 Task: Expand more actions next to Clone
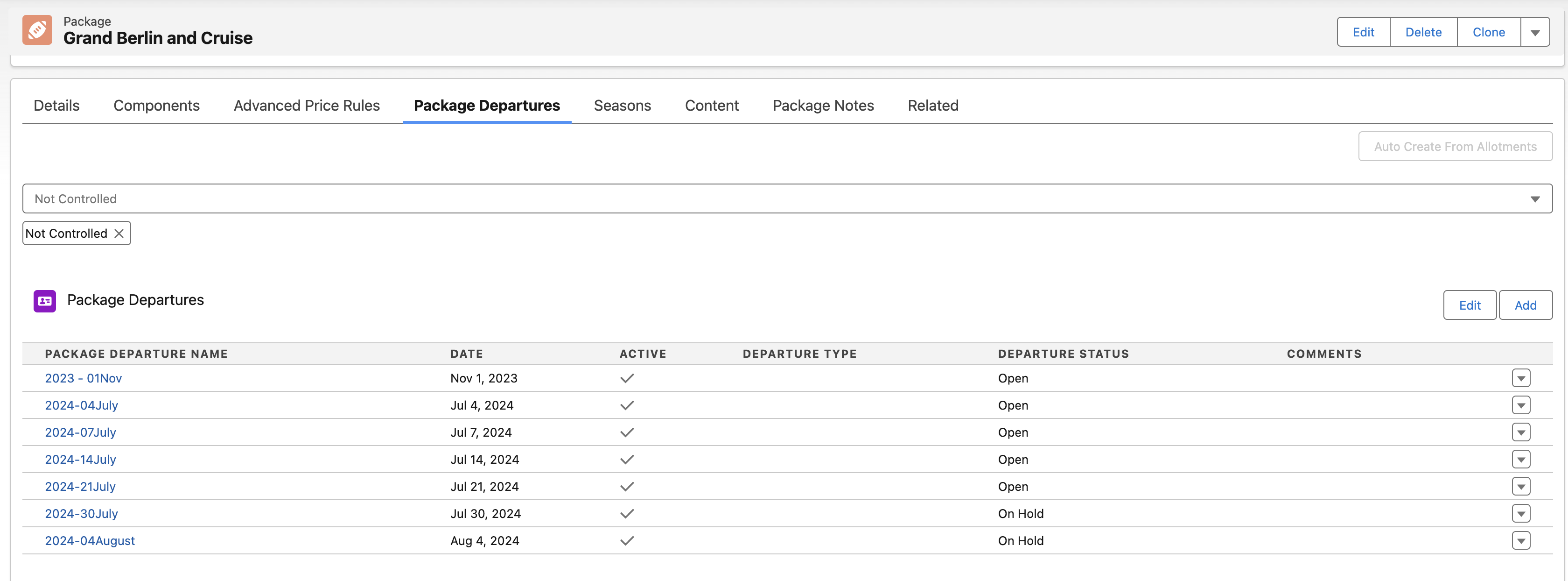1534,32
